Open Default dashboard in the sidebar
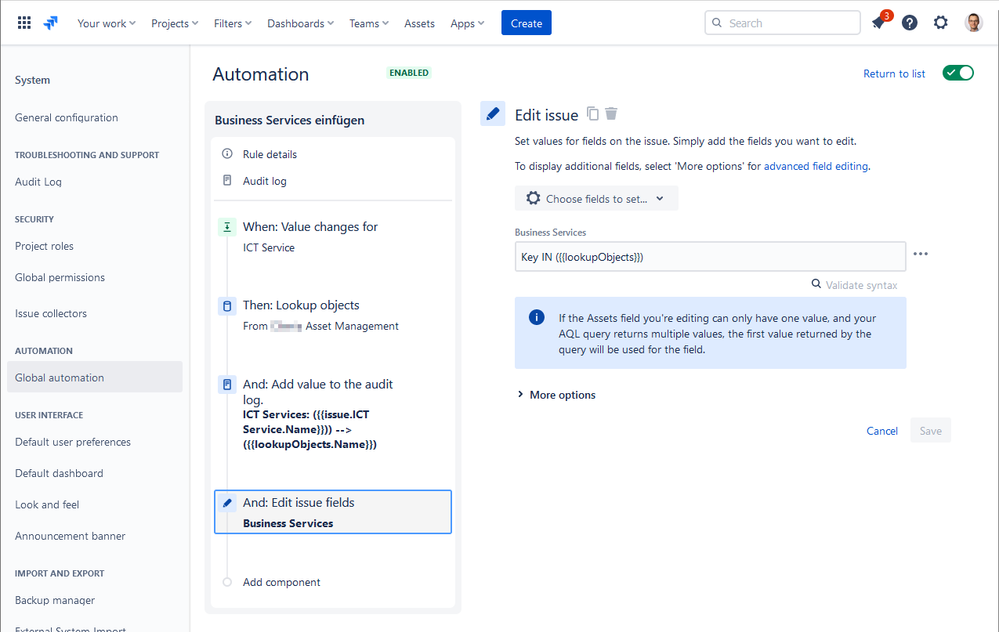 (59, 473)
